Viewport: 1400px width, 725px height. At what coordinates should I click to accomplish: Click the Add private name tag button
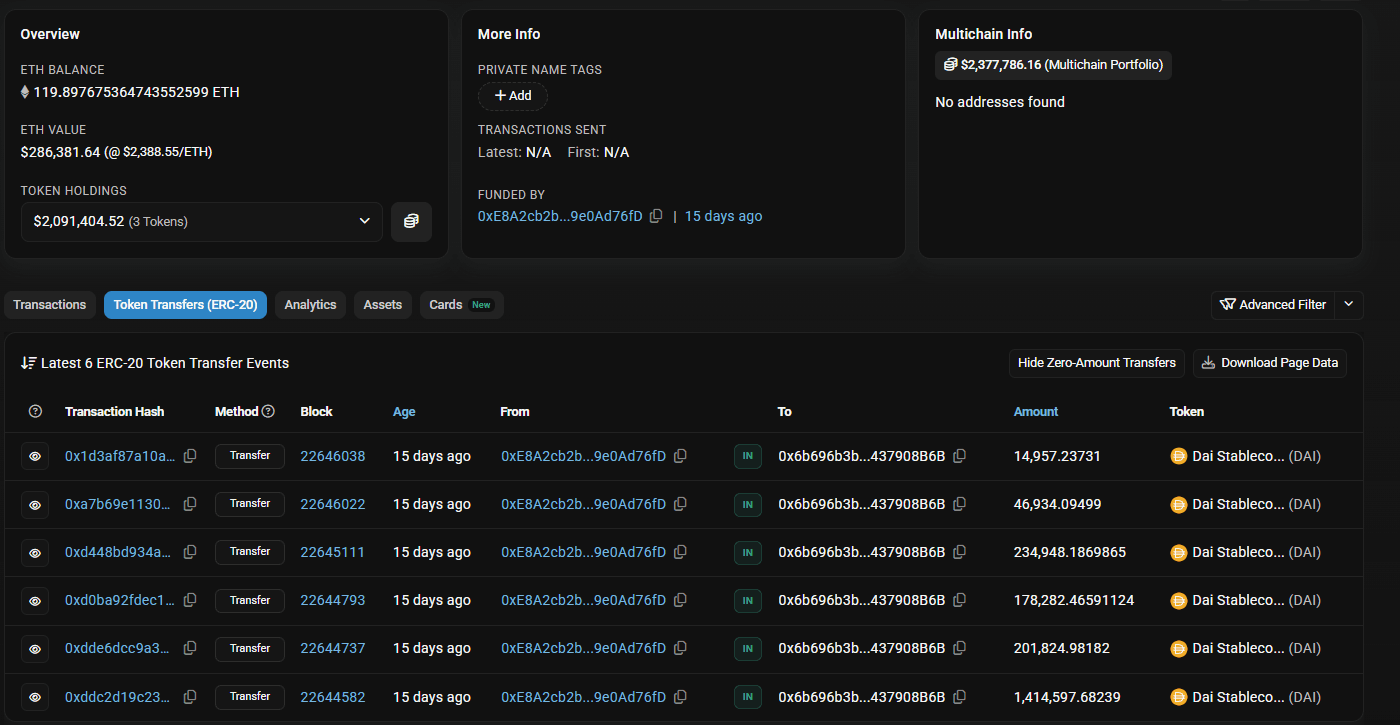click(512, 96)
